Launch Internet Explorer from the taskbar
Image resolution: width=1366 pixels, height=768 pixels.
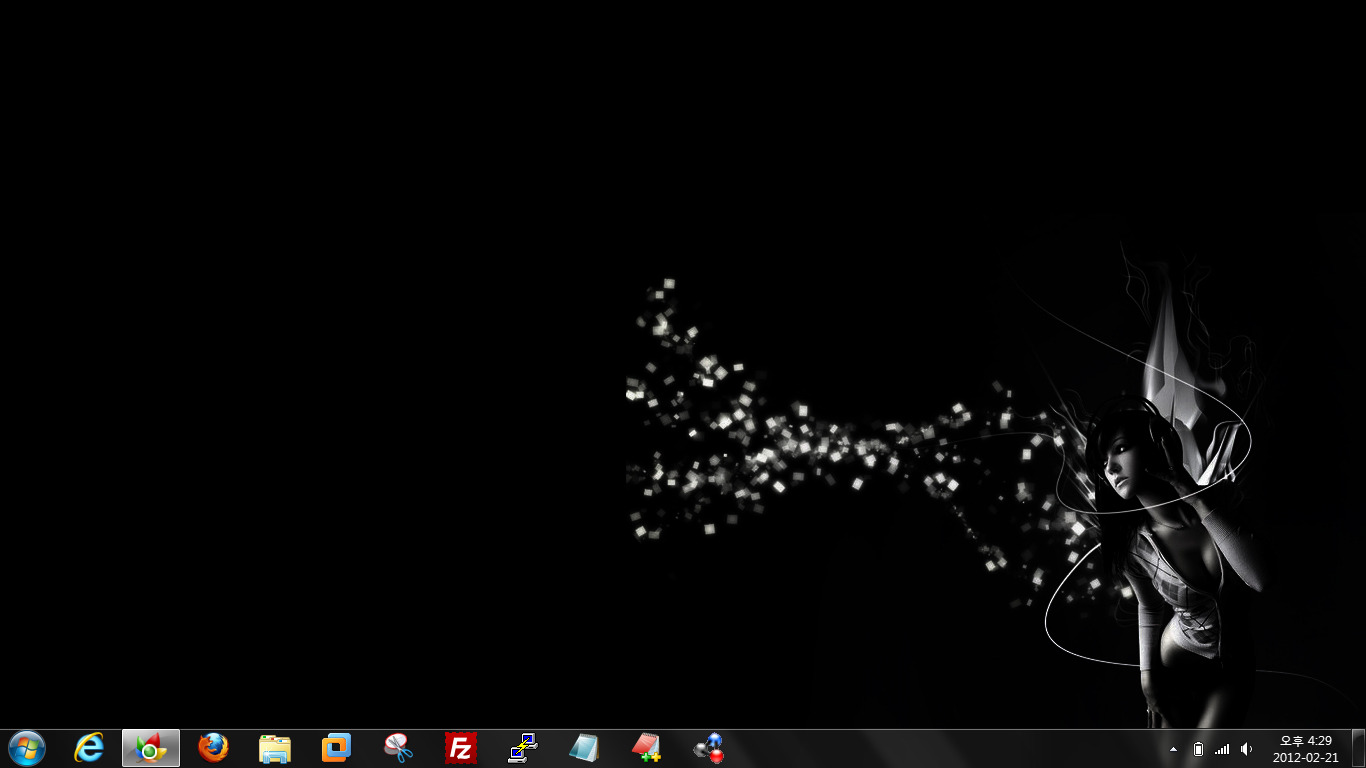pyautogui.click(x=89, y=748)
